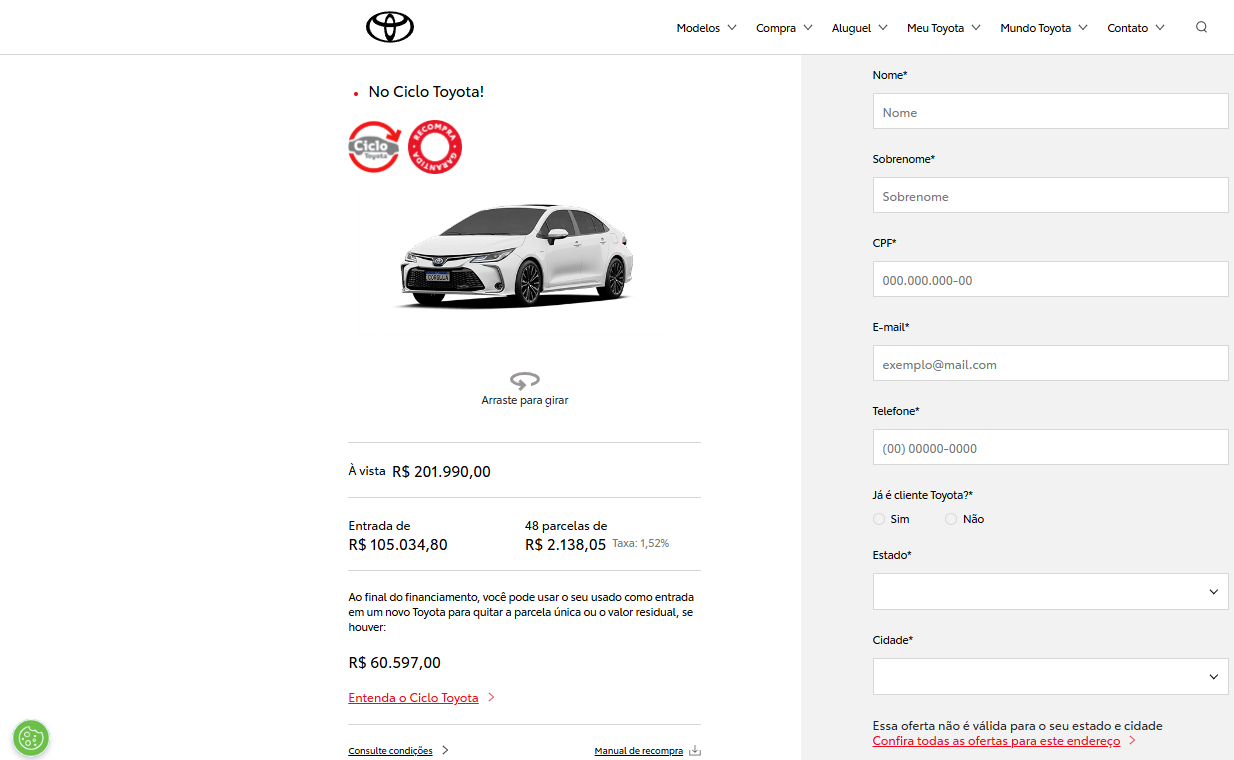Open the Estado dropdown

[x=1050, y=592]
